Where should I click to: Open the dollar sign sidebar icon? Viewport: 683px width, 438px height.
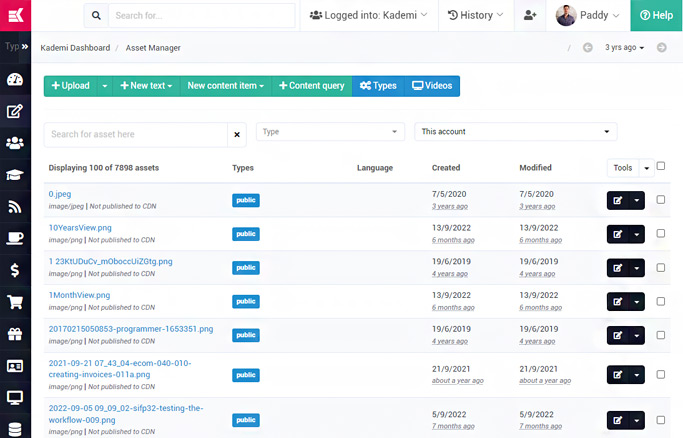[x=15, y=270]
